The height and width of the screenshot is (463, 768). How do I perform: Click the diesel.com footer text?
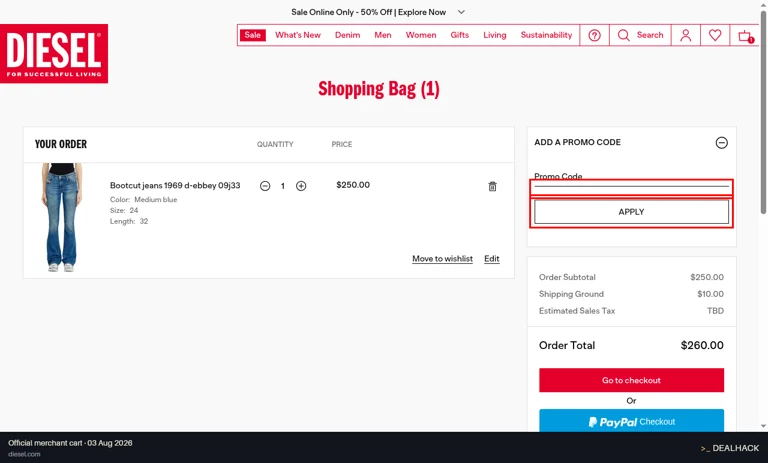[x=24, y=454]
